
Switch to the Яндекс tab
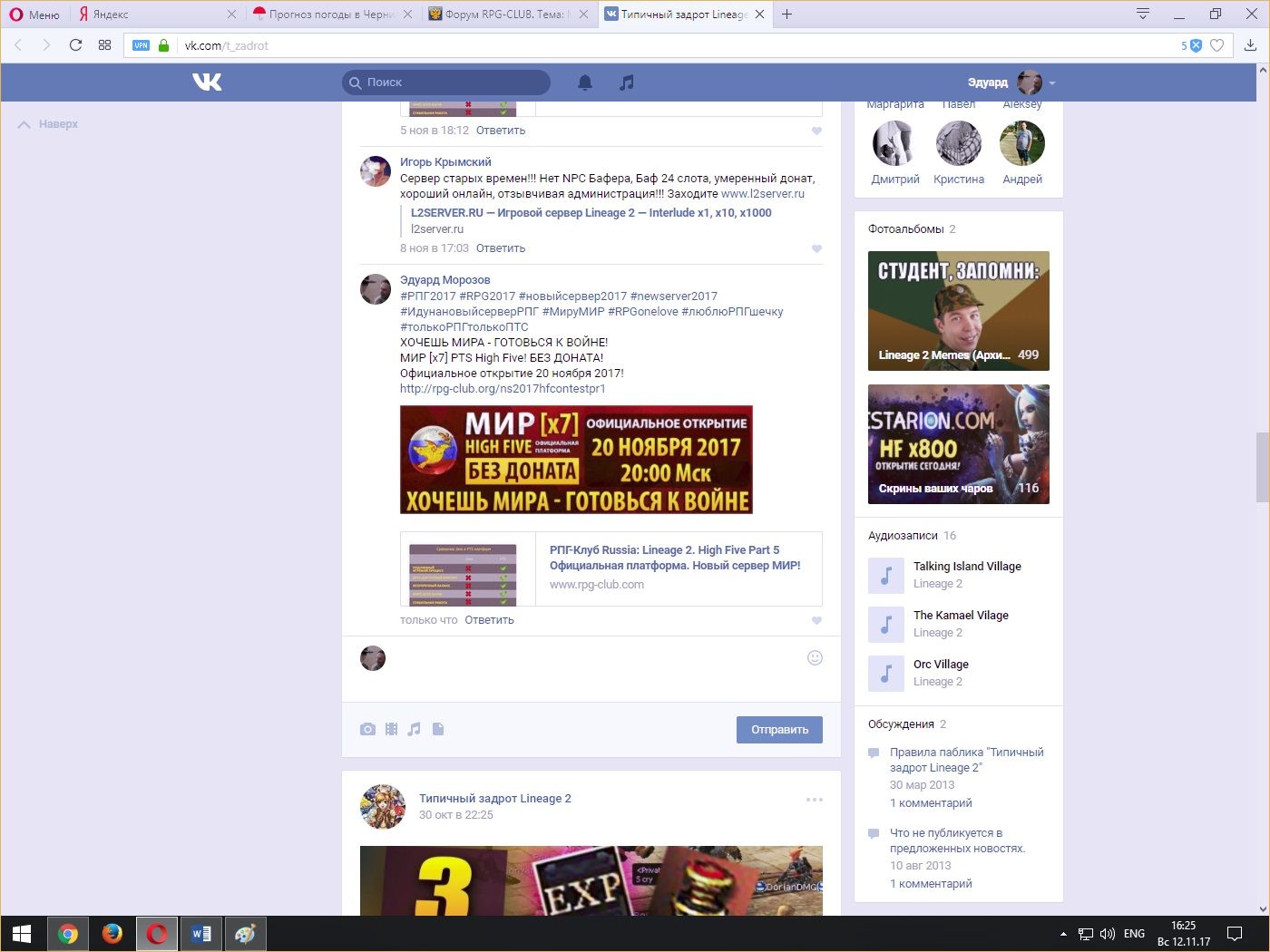154,14
